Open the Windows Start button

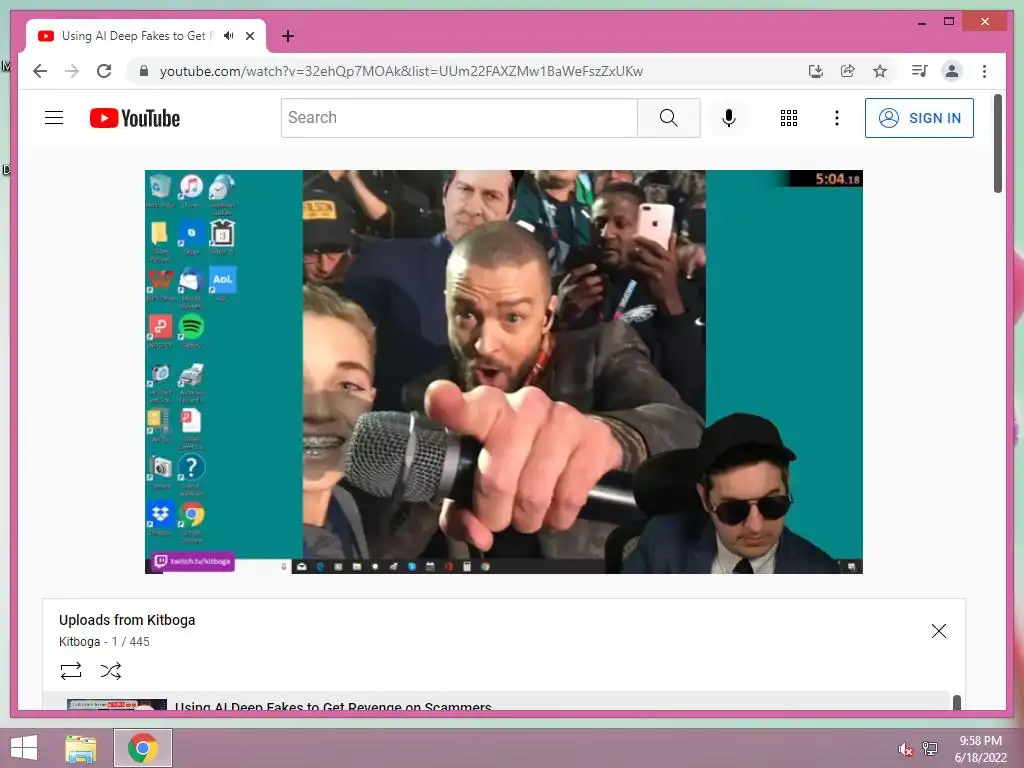coord(24,748)
